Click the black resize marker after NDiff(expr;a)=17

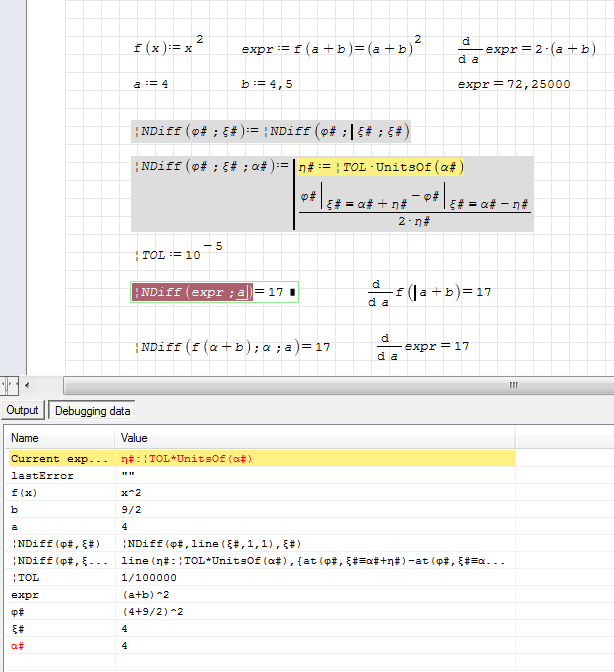(x=292, y=293)
